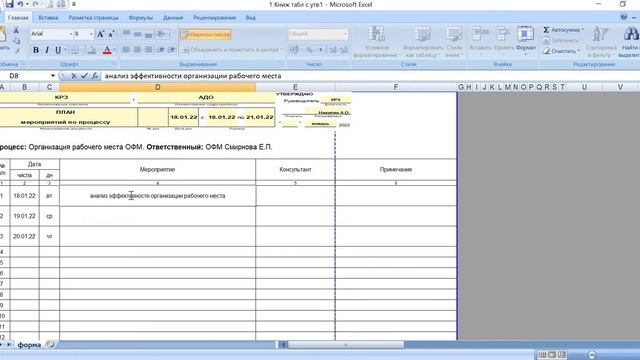Screen dimensions: 640x360
Task: Open Conditional Formatting menu
Action: (x=376, y=42)
